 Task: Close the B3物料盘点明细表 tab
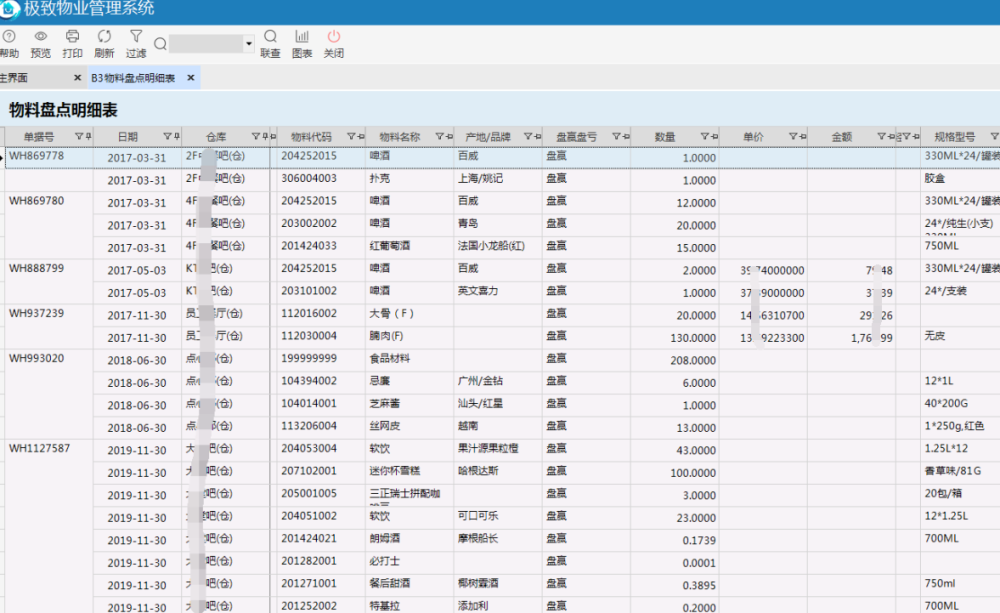tap(191, 78)
